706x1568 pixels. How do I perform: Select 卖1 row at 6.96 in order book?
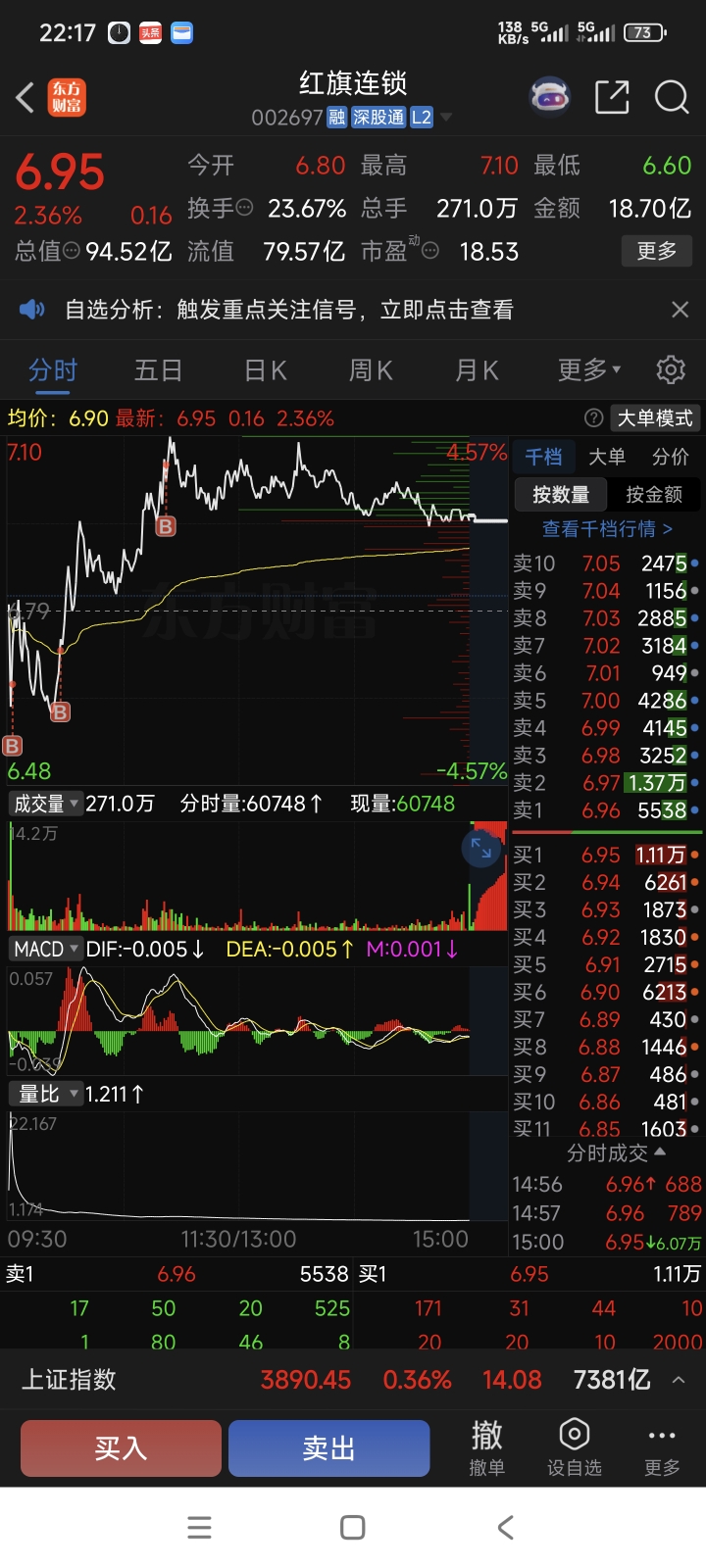point(606,810)
